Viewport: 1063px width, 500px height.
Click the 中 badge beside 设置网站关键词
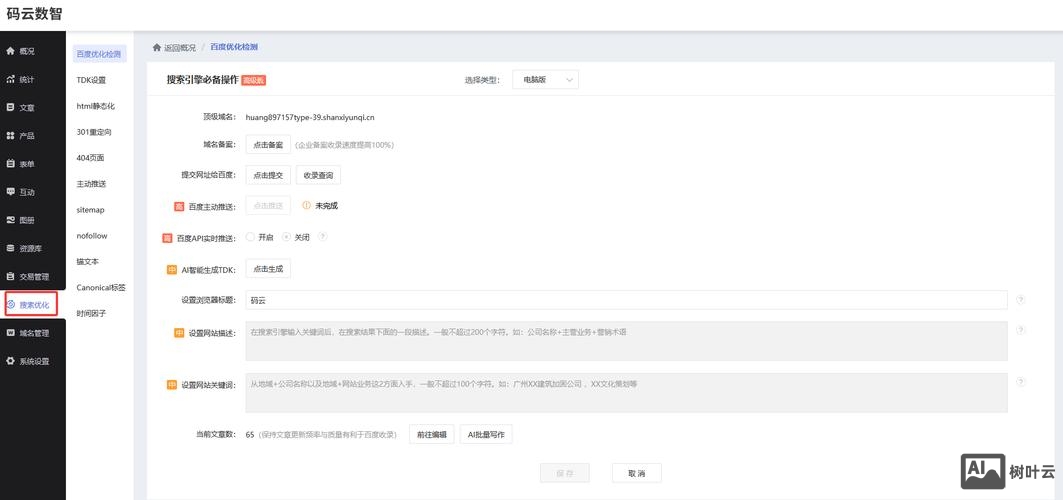click(172, 385)
